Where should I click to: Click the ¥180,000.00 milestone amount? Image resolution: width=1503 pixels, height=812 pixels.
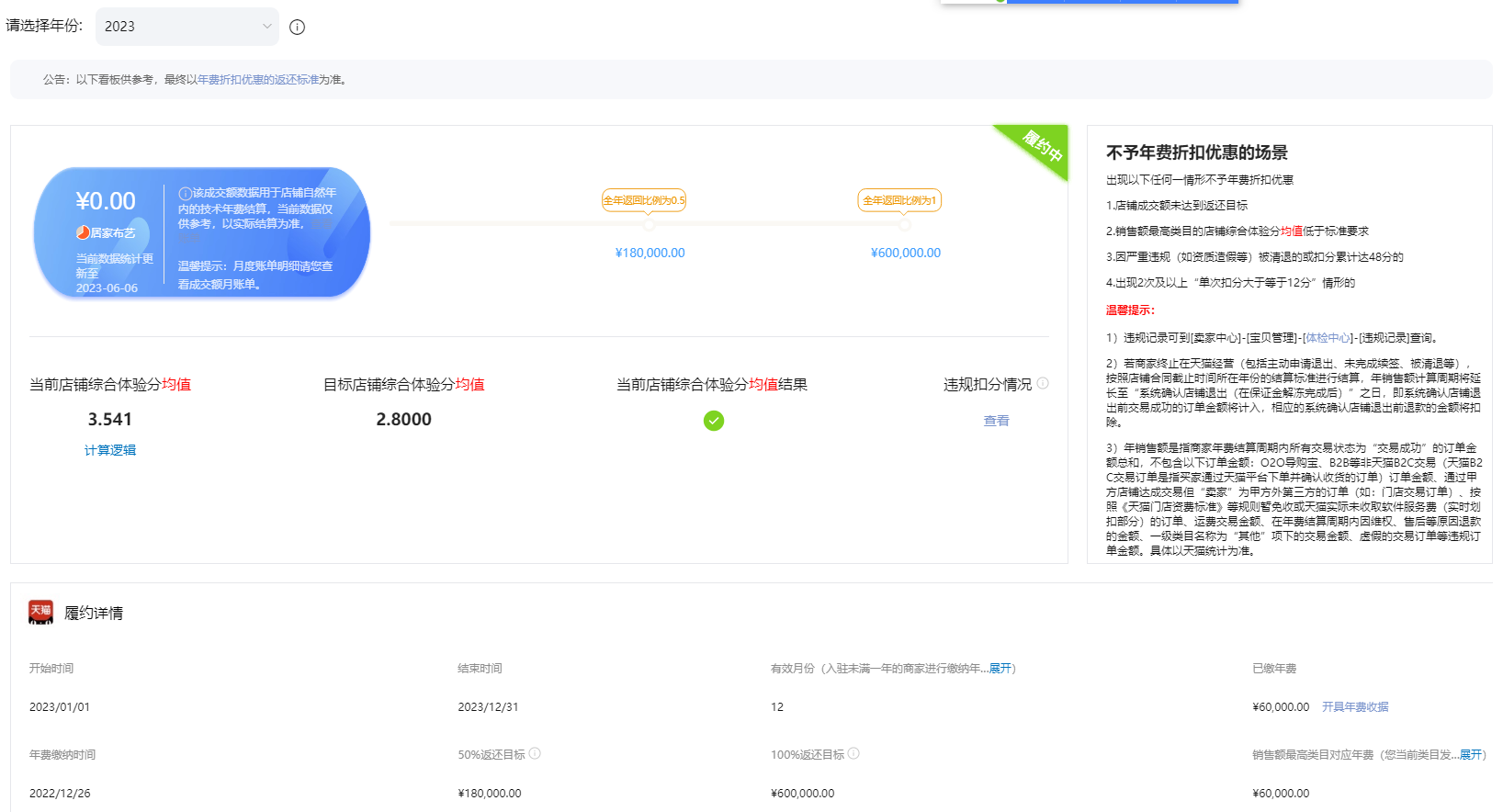[650, 253]
